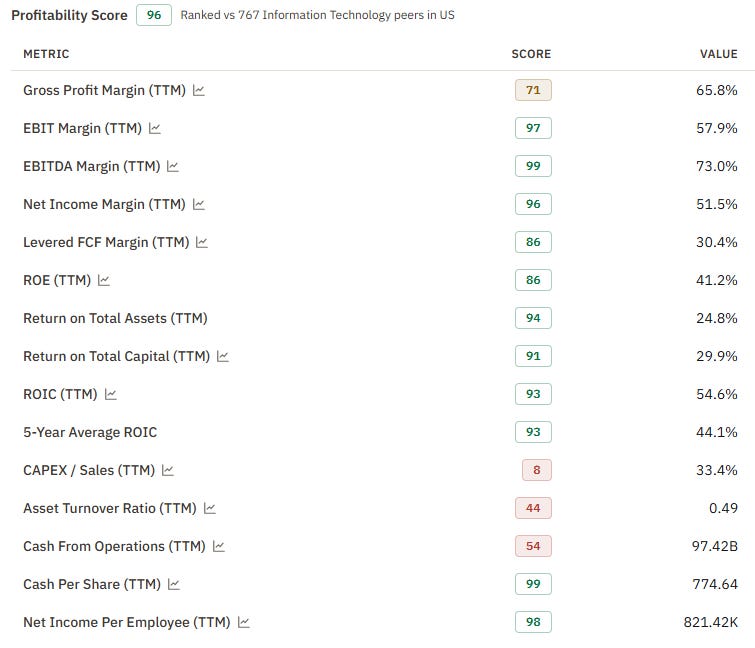
Task: Click the Gross Profit Margin score 71 badge
Action: pos(533,90)
